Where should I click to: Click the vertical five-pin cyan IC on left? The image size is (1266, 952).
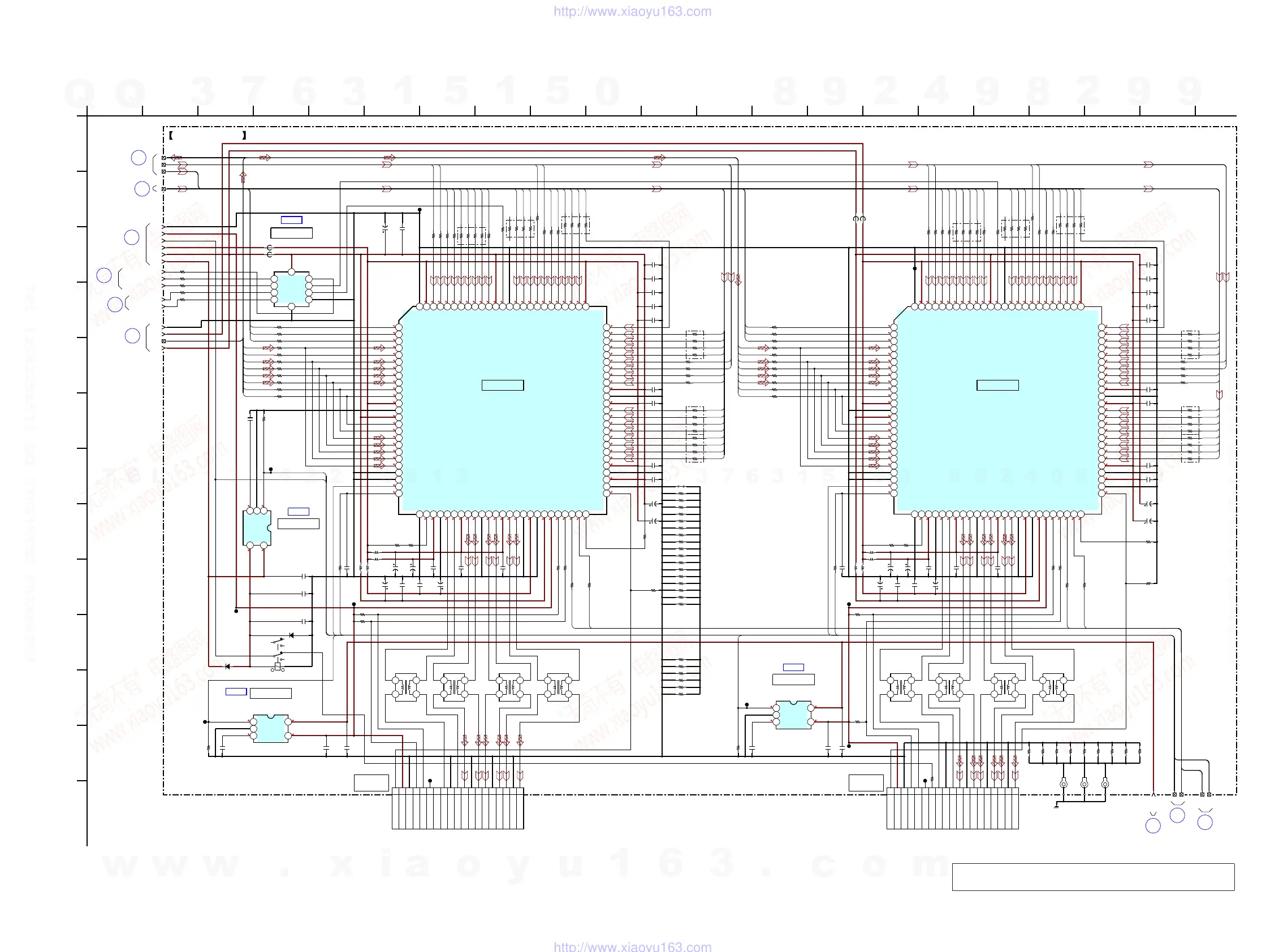coord(256,527)
